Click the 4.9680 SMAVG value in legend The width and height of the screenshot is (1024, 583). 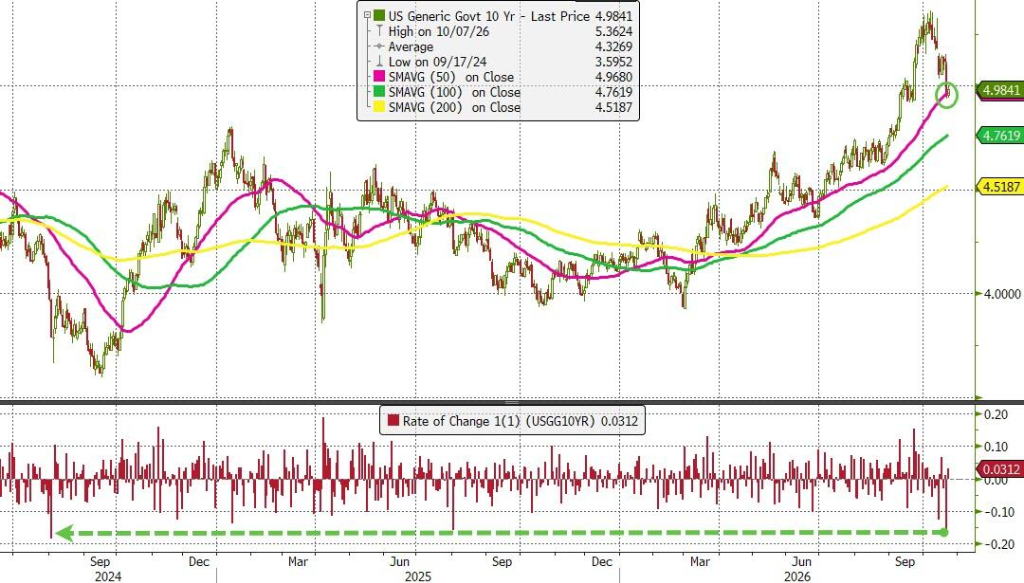coord(614,77)
